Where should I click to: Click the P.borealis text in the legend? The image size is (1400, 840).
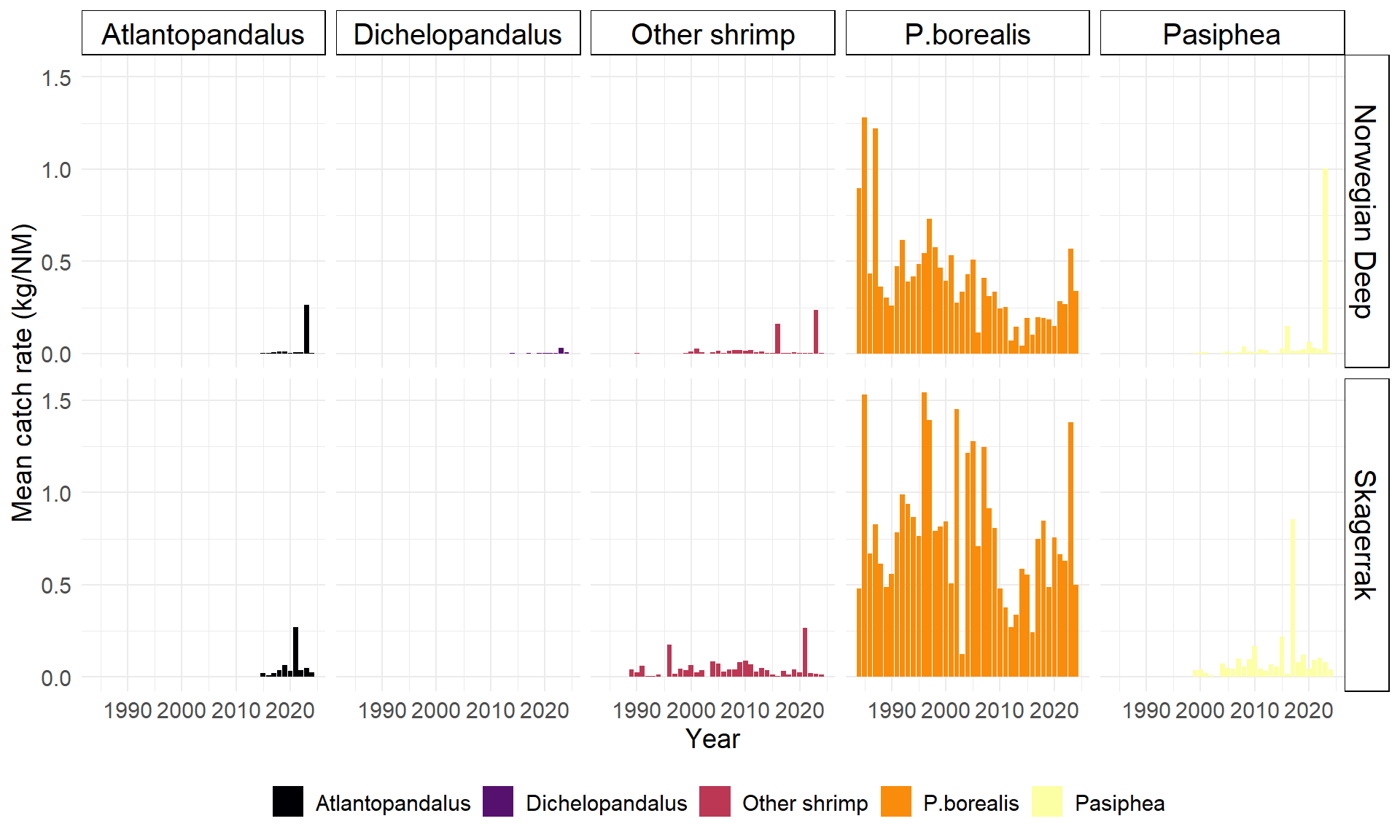click(971, 804)
